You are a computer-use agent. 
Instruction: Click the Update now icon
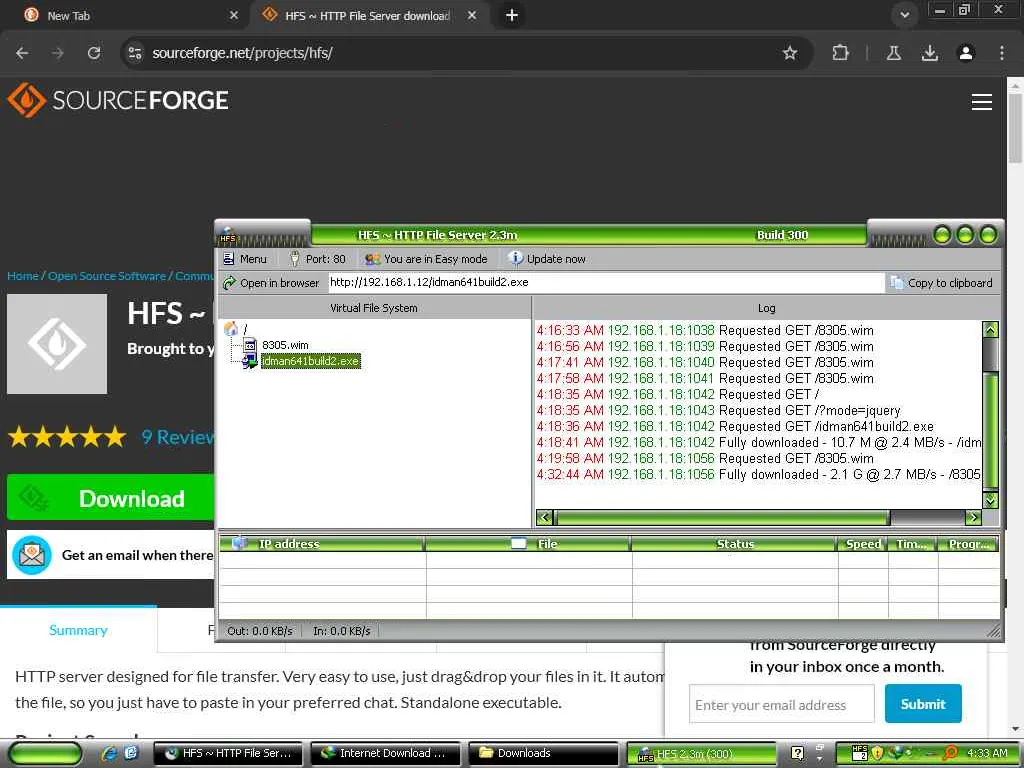click(515, 258)
